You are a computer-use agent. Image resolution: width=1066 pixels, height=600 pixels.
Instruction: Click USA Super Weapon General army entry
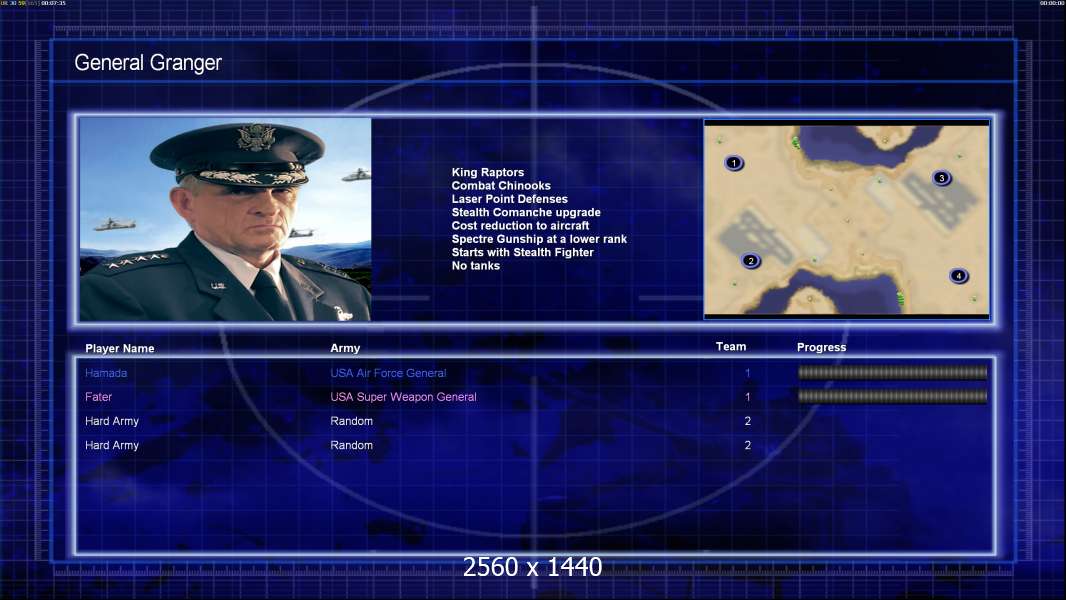point(403,397)
